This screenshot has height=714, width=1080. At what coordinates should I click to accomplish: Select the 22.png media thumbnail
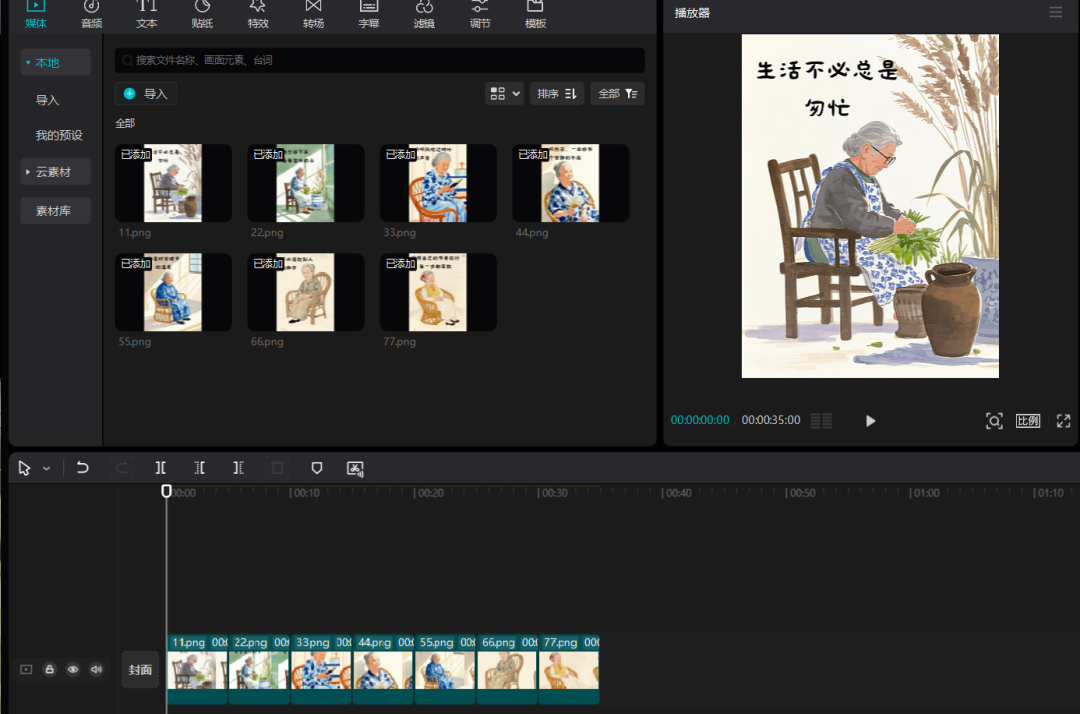[x=305, y=183]
